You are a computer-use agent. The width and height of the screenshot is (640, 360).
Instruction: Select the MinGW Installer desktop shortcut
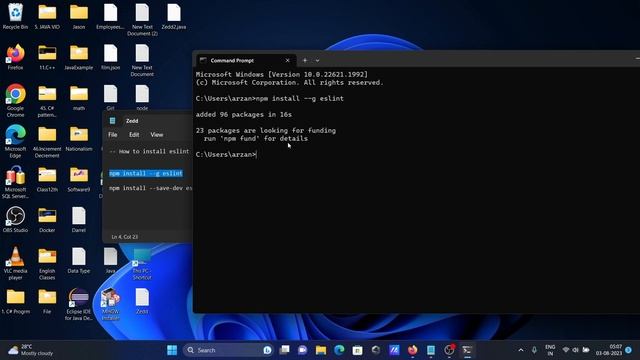click(x=110, y=304)
